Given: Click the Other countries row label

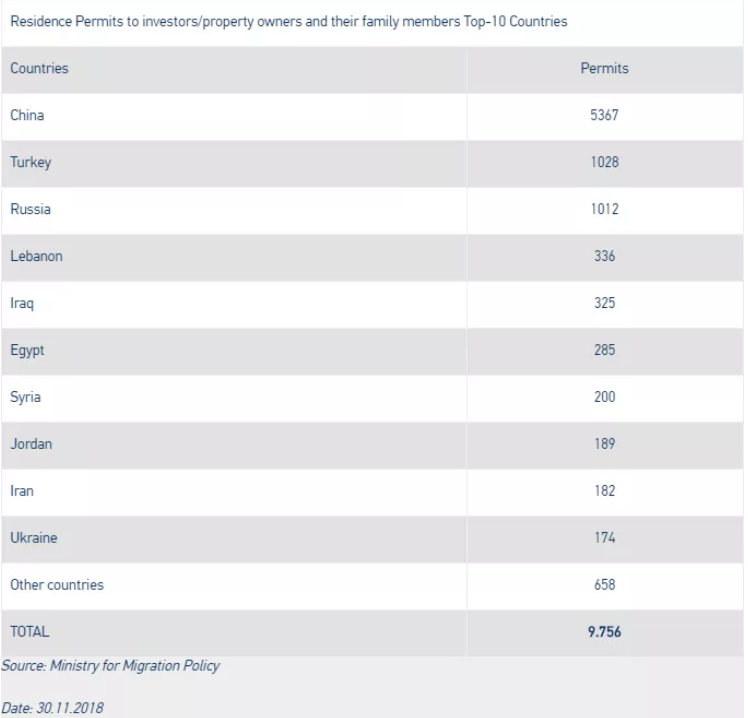Looking at the screenshot, I should (57, 585).
